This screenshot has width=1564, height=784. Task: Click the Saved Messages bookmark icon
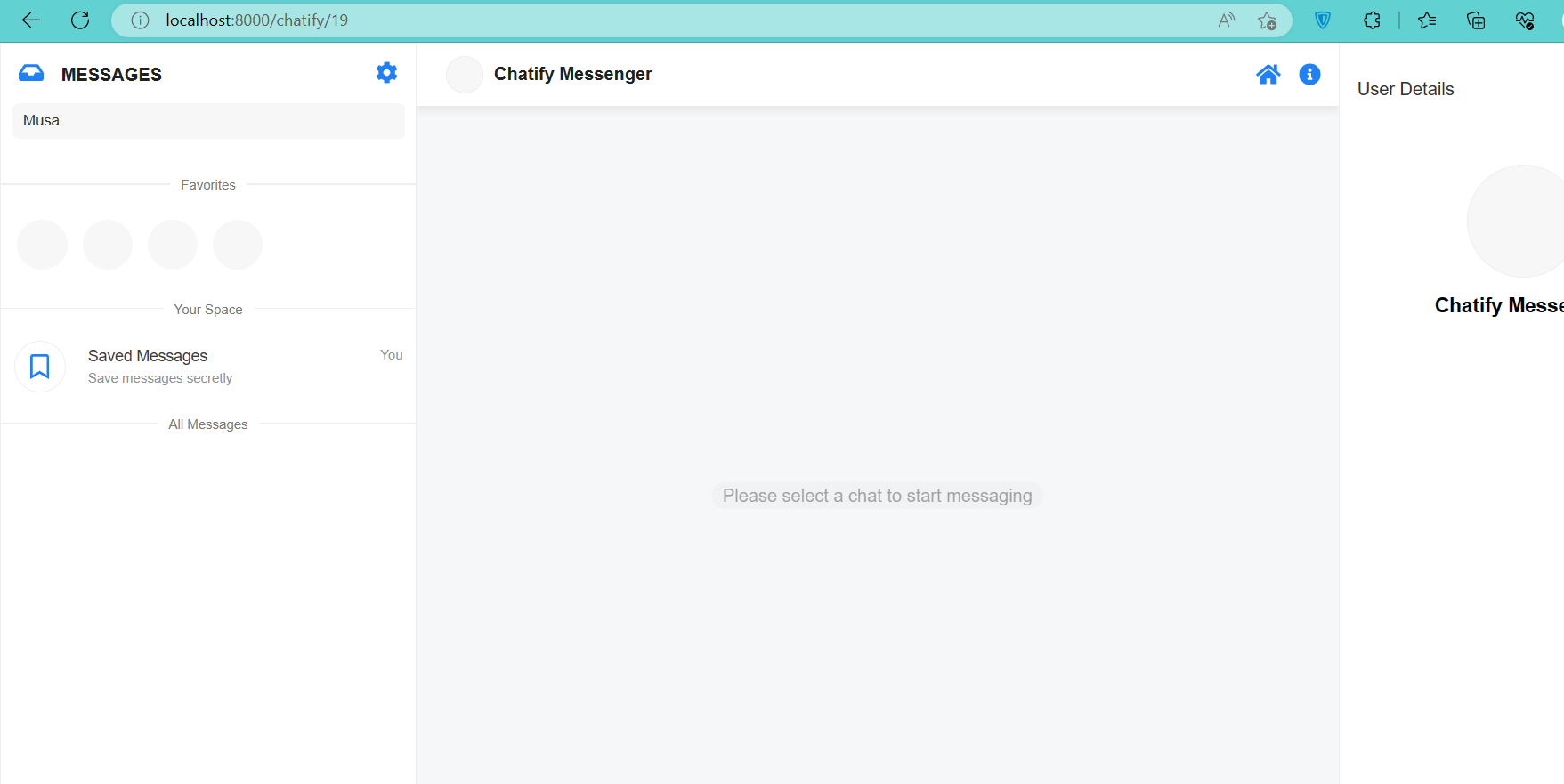pos(40,367)
